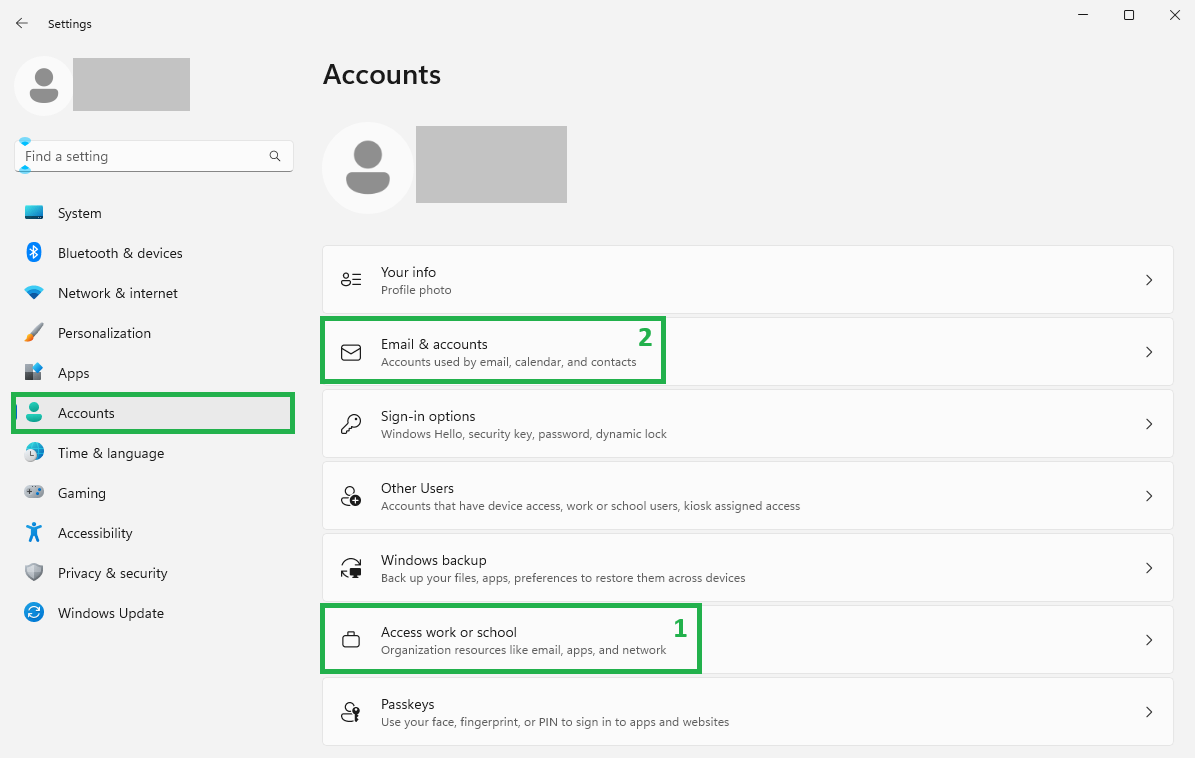The image size is (1195, 758).
Task: Open Other Users via right chevron
Action: tap(1149, 496)
